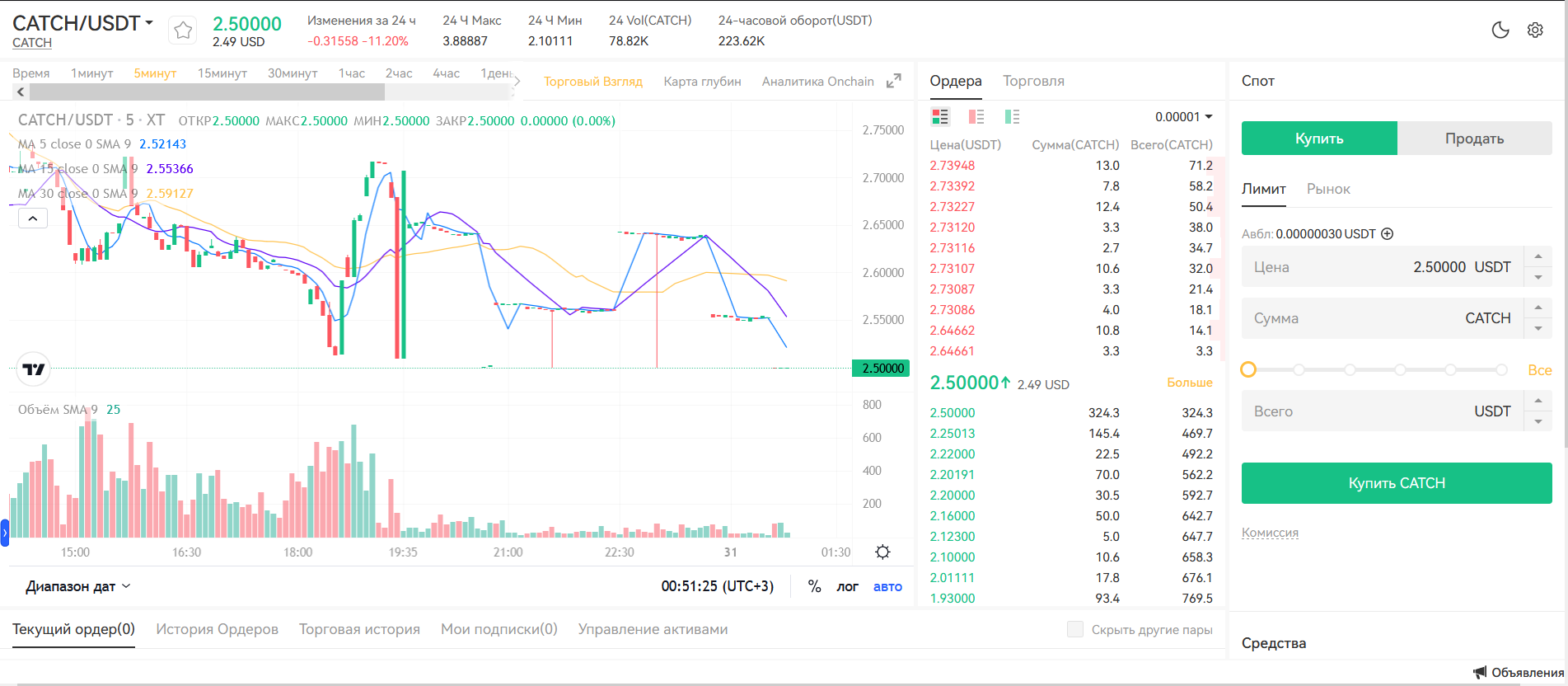1568x686 pixels.
Task: Decrease CATCH amount stepper down
Action: click(x=1538, y=328)
